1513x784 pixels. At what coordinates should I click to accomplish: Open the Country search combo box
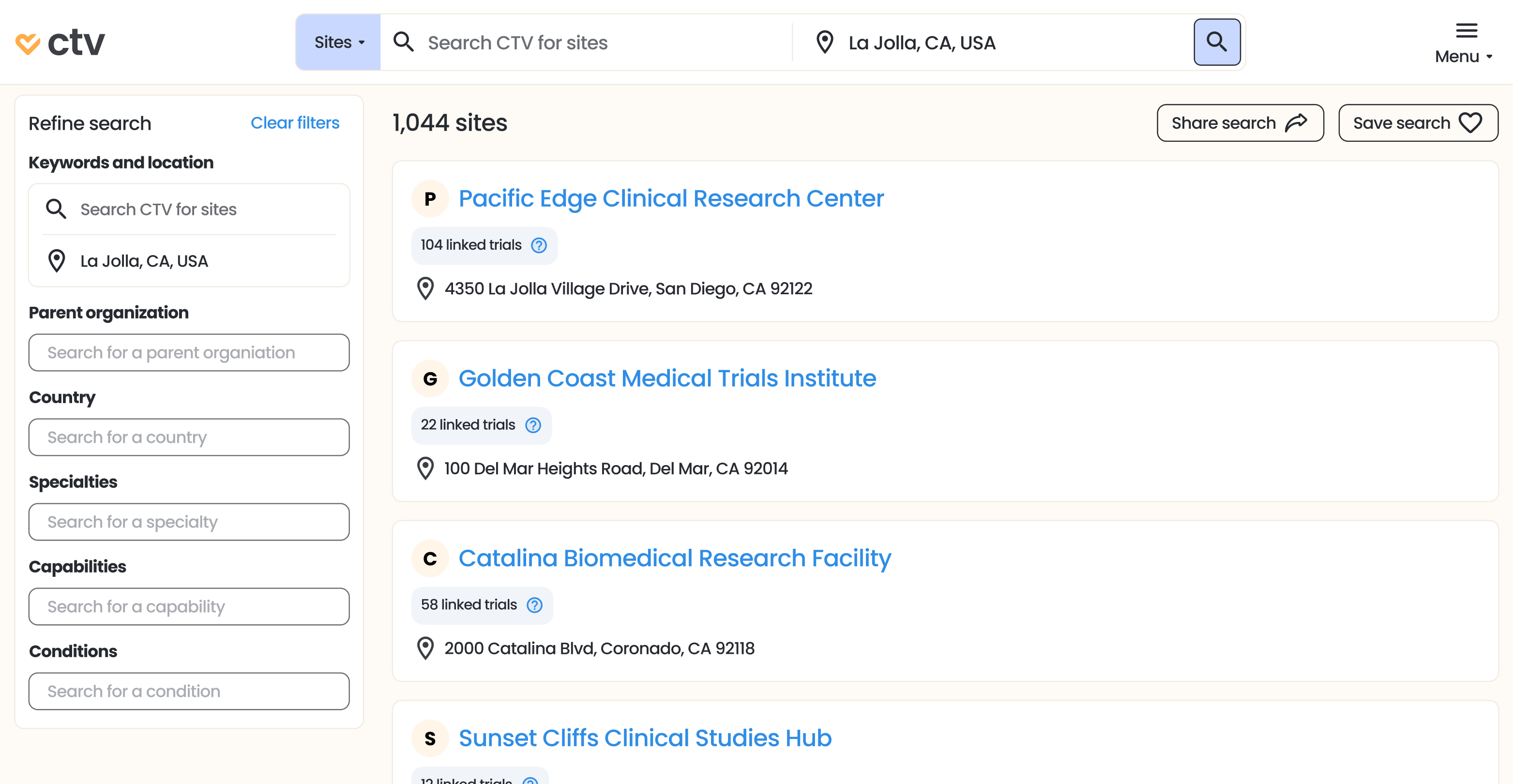click(x=189, y=437)
